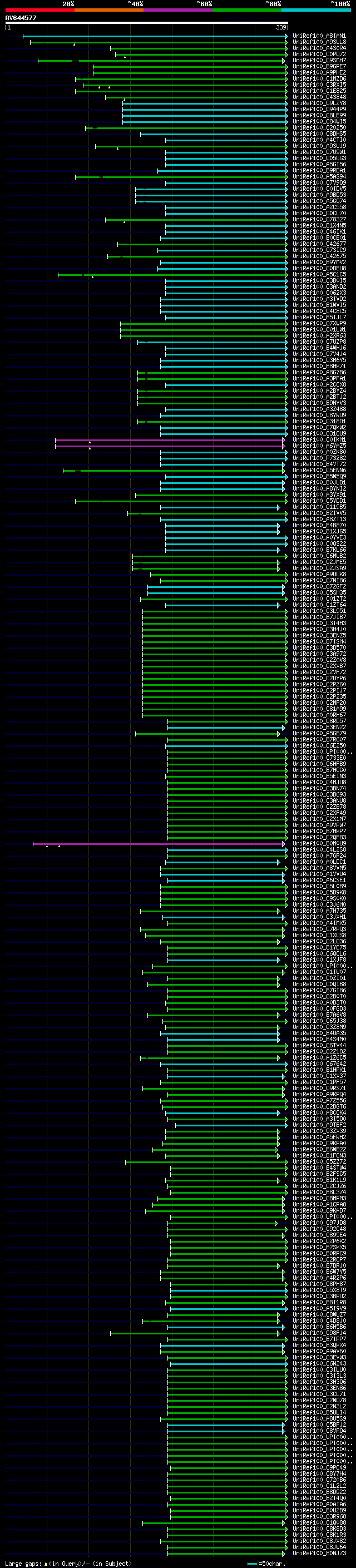Select label UniRef100_Q2JSA9

click(319, 568)
